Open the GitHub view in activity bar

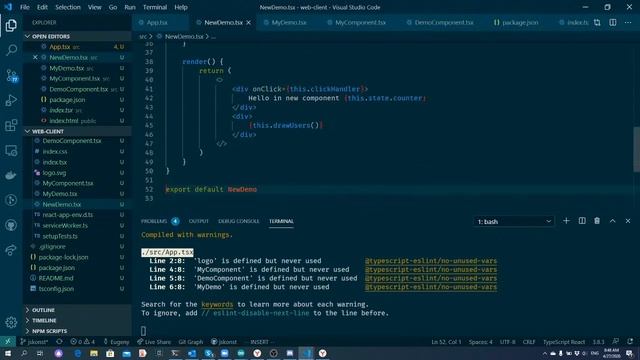click(x=11, y=225)
